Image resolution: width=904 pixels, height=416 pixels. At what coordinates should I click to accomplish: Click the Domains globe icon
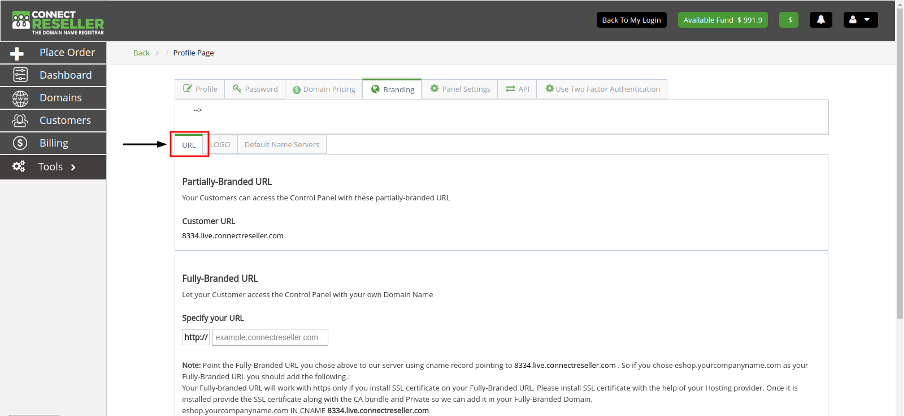point(20,98)
